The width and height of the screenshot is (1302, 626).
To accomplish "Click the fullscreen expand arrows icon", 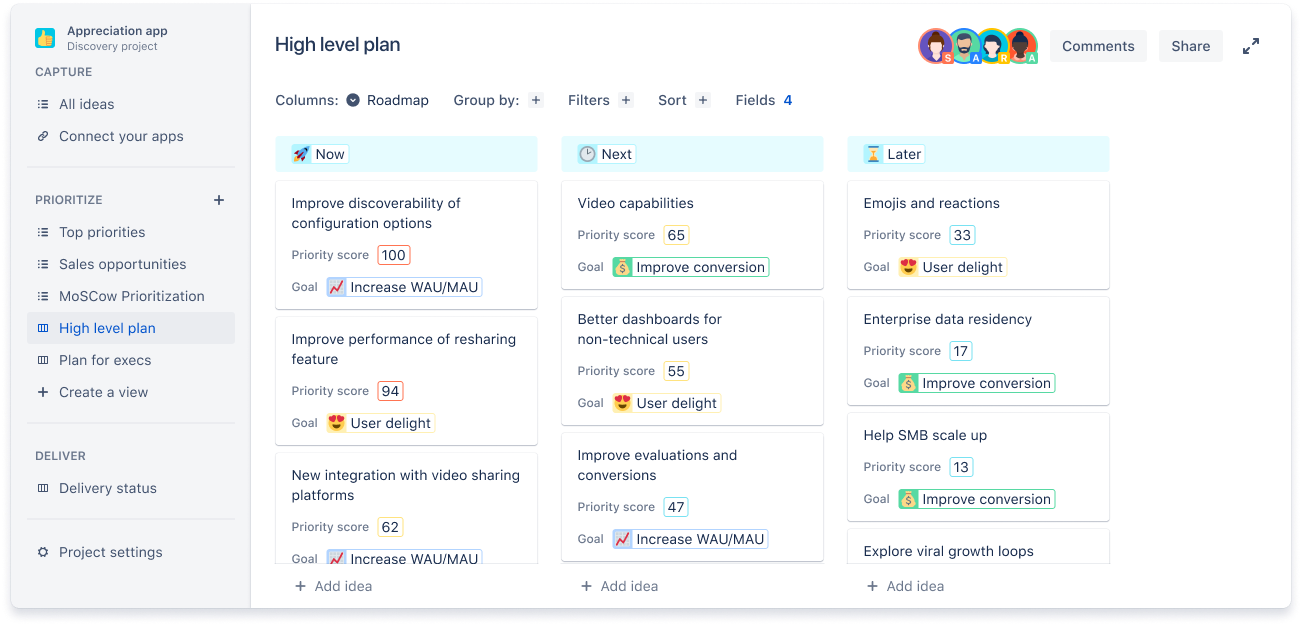I will [1250, 46].
